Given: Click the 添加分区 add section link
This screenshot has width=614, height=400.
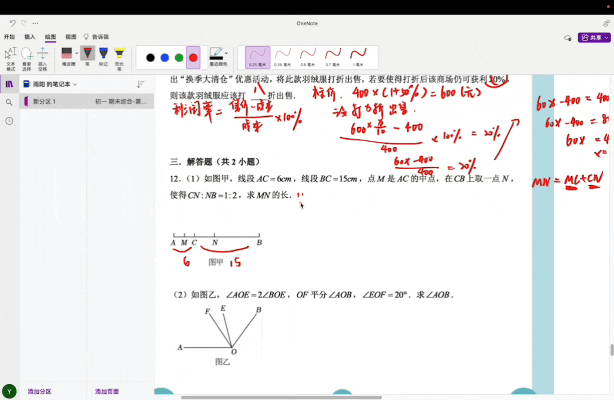Looking at the screenshot, I should pyautogui.click(x=40, y=391).
